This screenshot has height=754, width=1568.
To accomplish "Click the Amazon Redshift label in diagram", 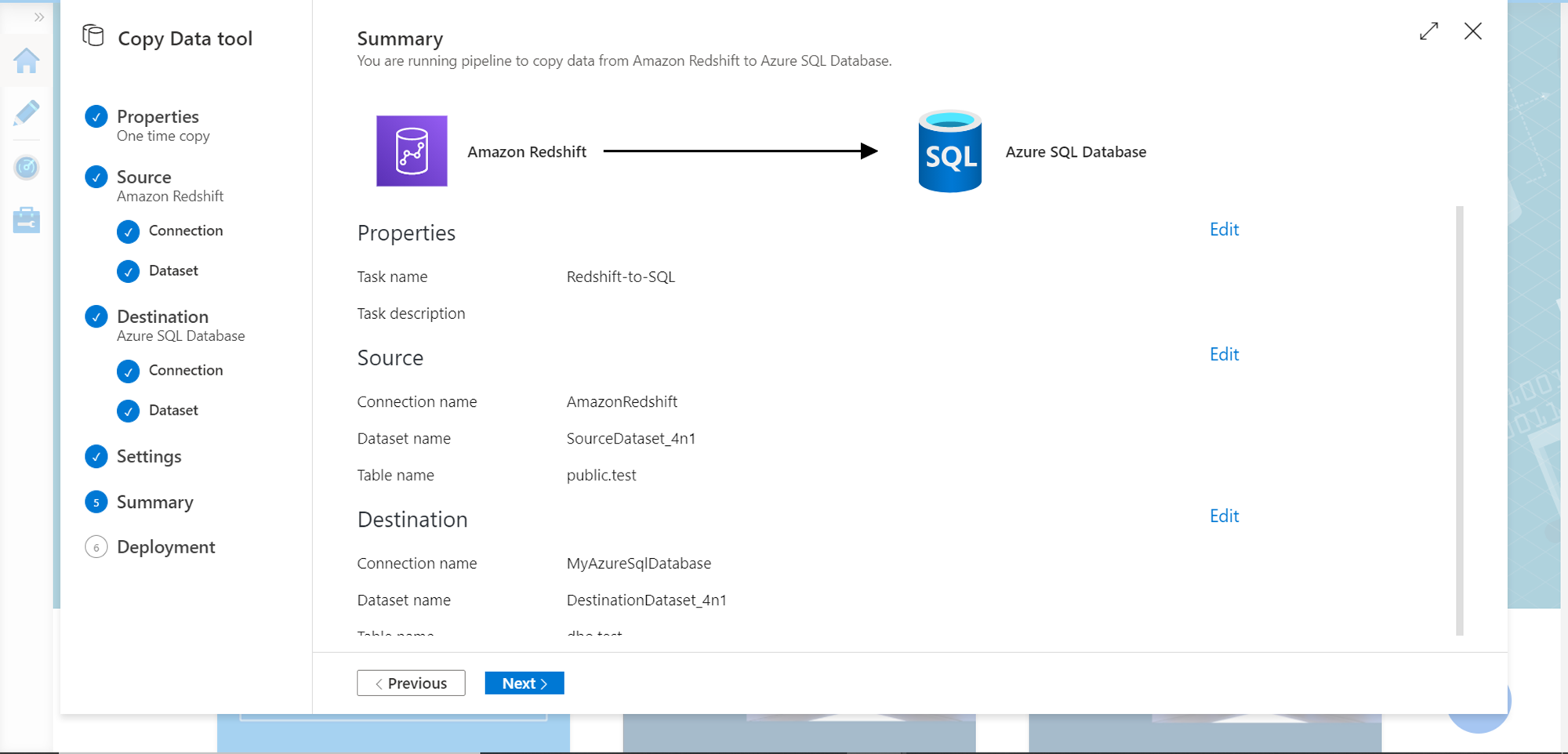I will click(527, 152).
